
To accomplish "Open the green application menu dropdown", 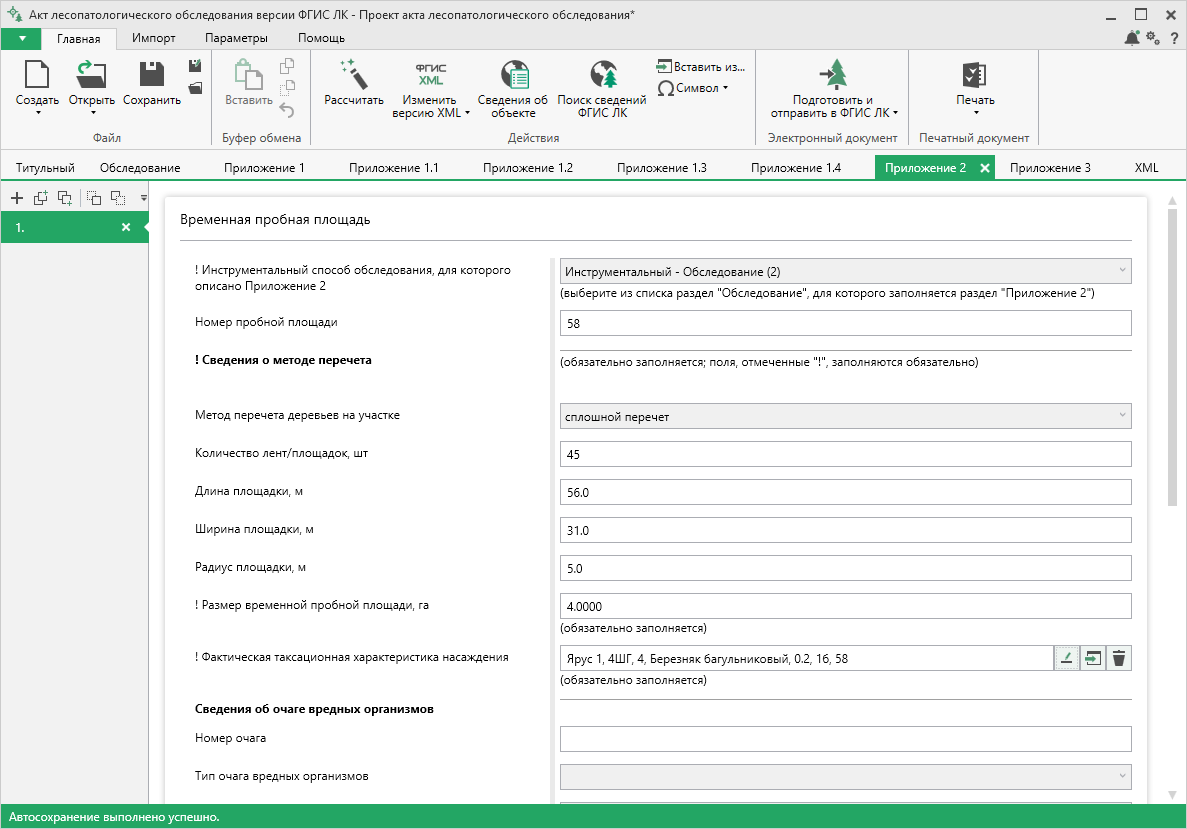I will (21, 39).
